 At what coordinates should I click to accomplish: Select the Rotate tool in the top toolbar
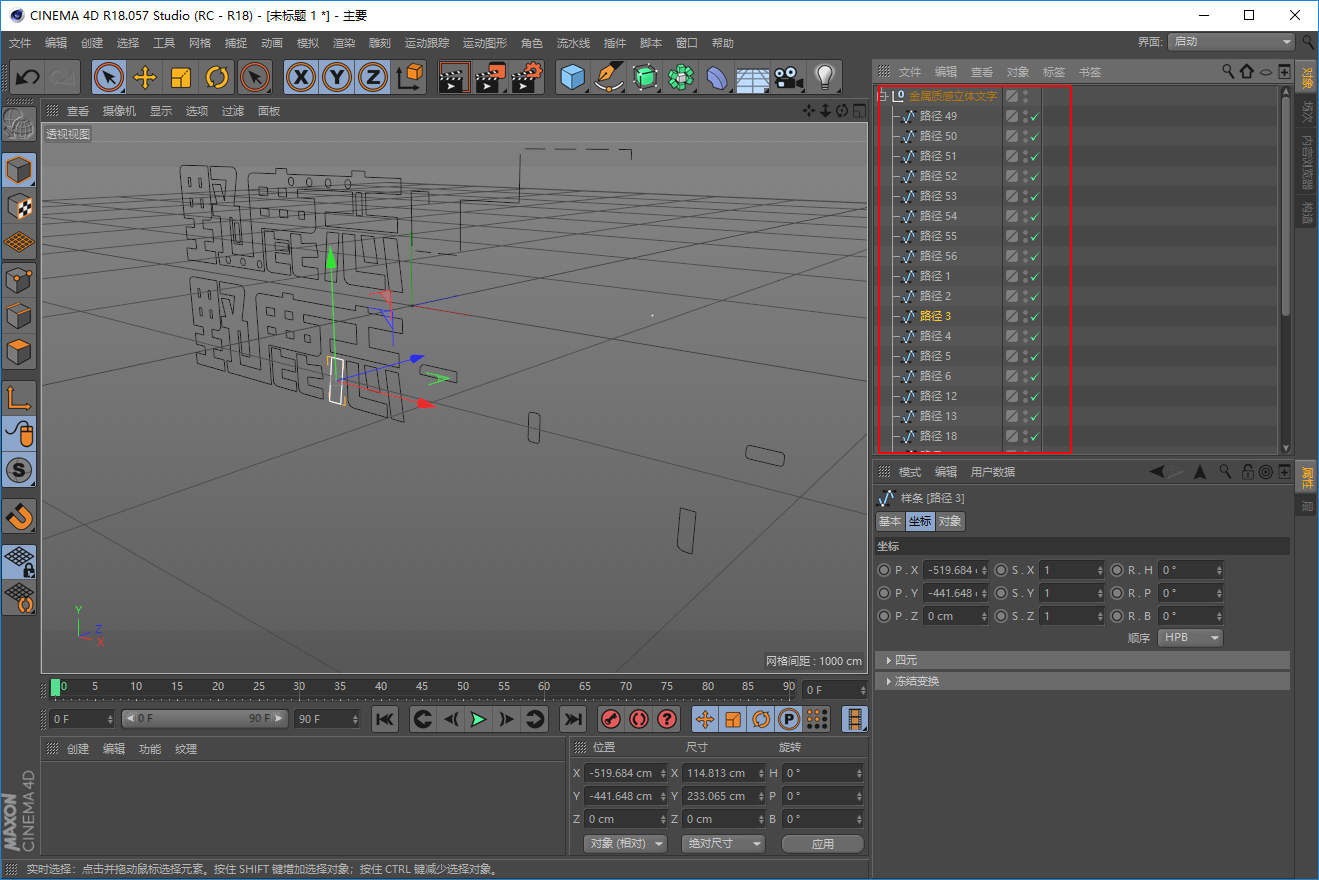pos(217,77)
